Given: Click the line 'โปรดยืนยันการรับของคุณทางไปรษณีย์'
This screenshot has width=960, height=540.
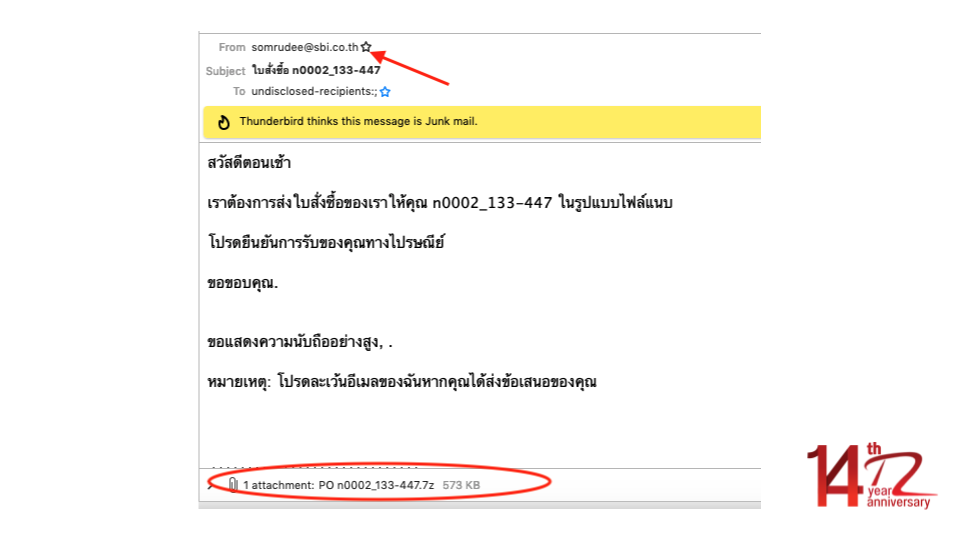Looking at the screenshot, I should pos(326,242).
